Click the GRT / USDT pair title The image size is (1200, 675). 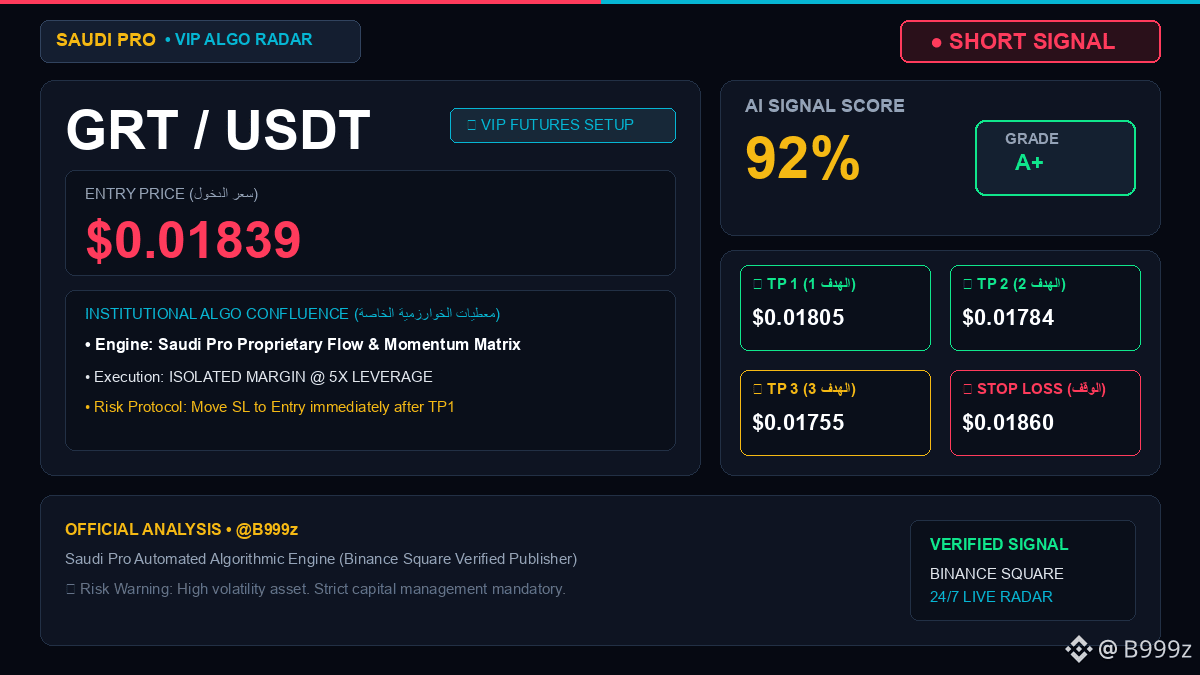(x=218, y=130)
